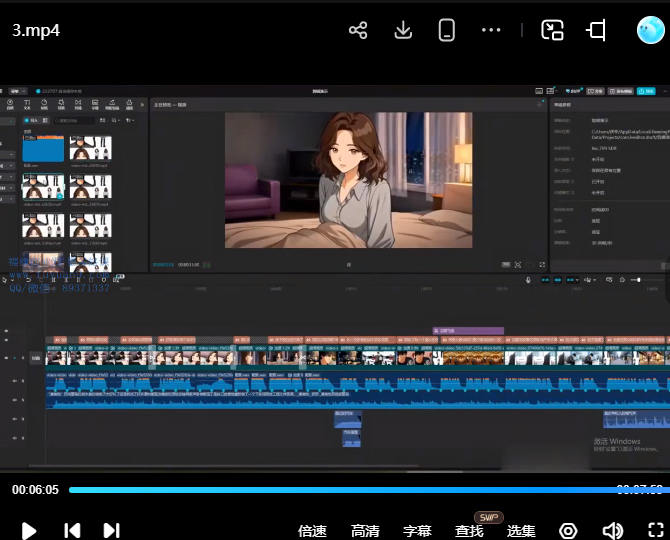Share the video 3.mp4

pos(358,30)
